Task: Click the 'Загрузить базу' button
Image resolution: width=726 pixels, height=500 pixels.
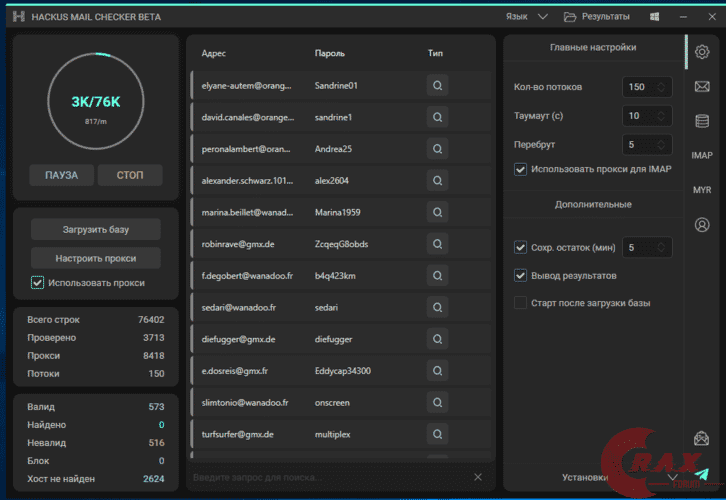Action: [x=96, y=229]
